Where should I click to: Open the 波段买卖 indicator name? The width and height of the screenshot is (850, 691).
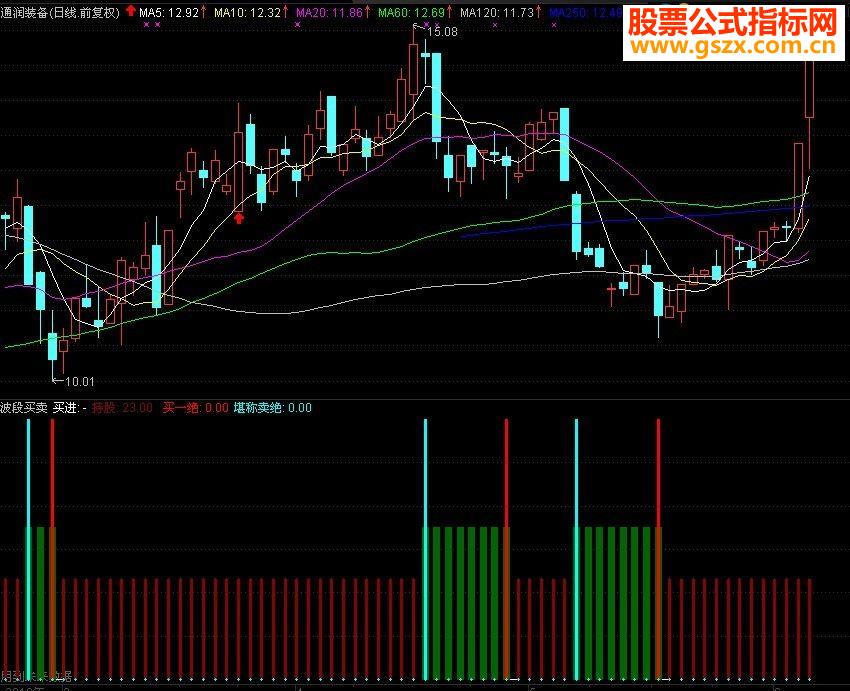pyautogui.click(x=24, y=408)
